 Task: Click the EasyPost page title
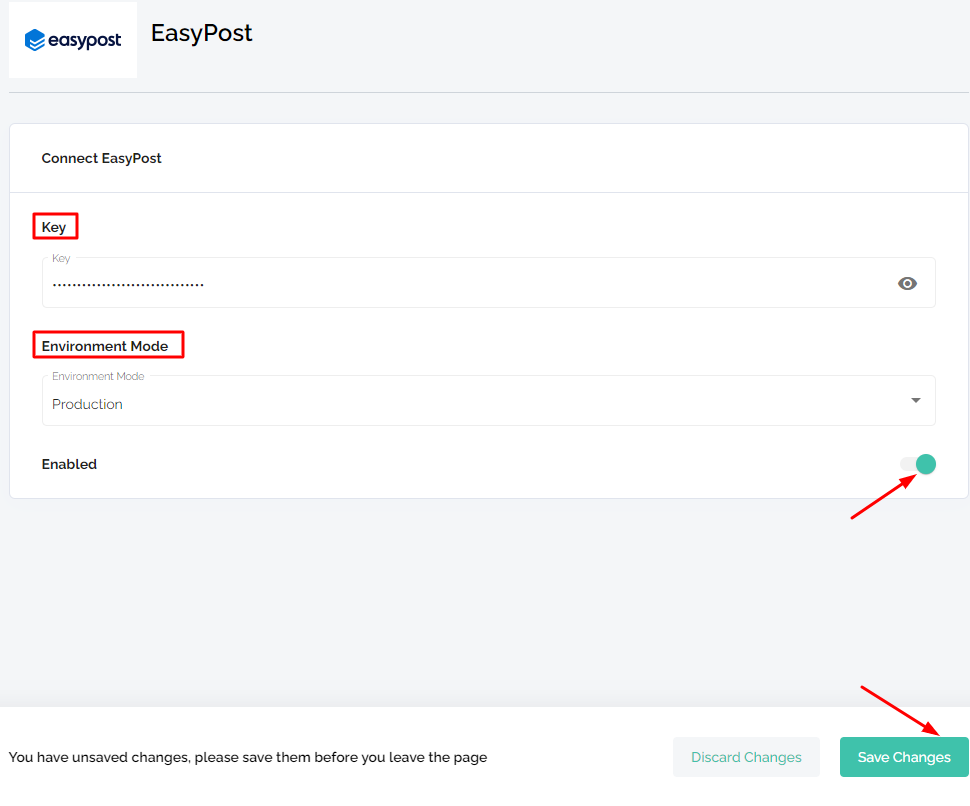(x=202, y=33)
